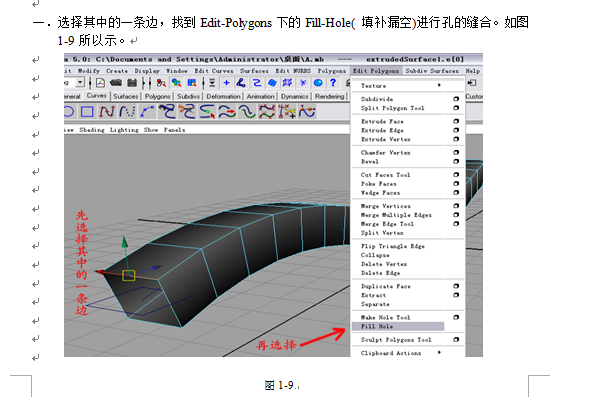Open the viewport Lighting menu
This screenshot has width=612, height=402.
[124, 130]
